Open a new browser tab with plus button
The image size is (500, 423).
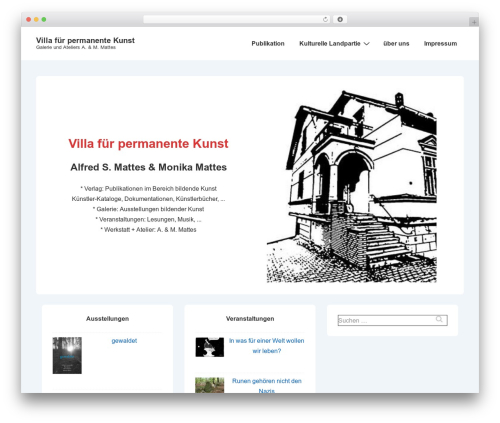click(474, 22)
